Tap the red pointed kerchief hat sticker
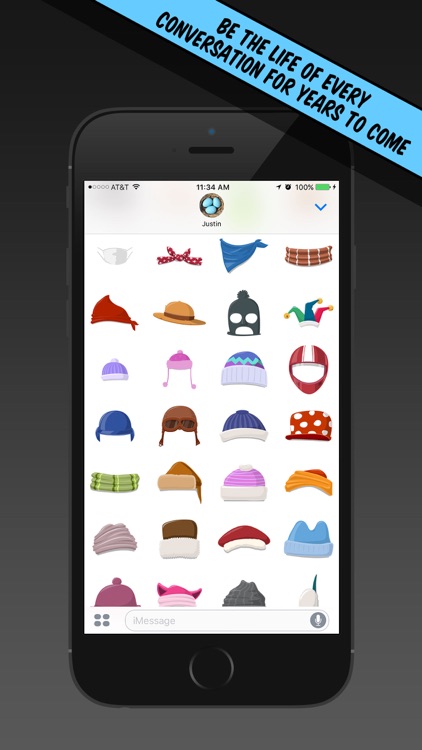 click(114, 312)
